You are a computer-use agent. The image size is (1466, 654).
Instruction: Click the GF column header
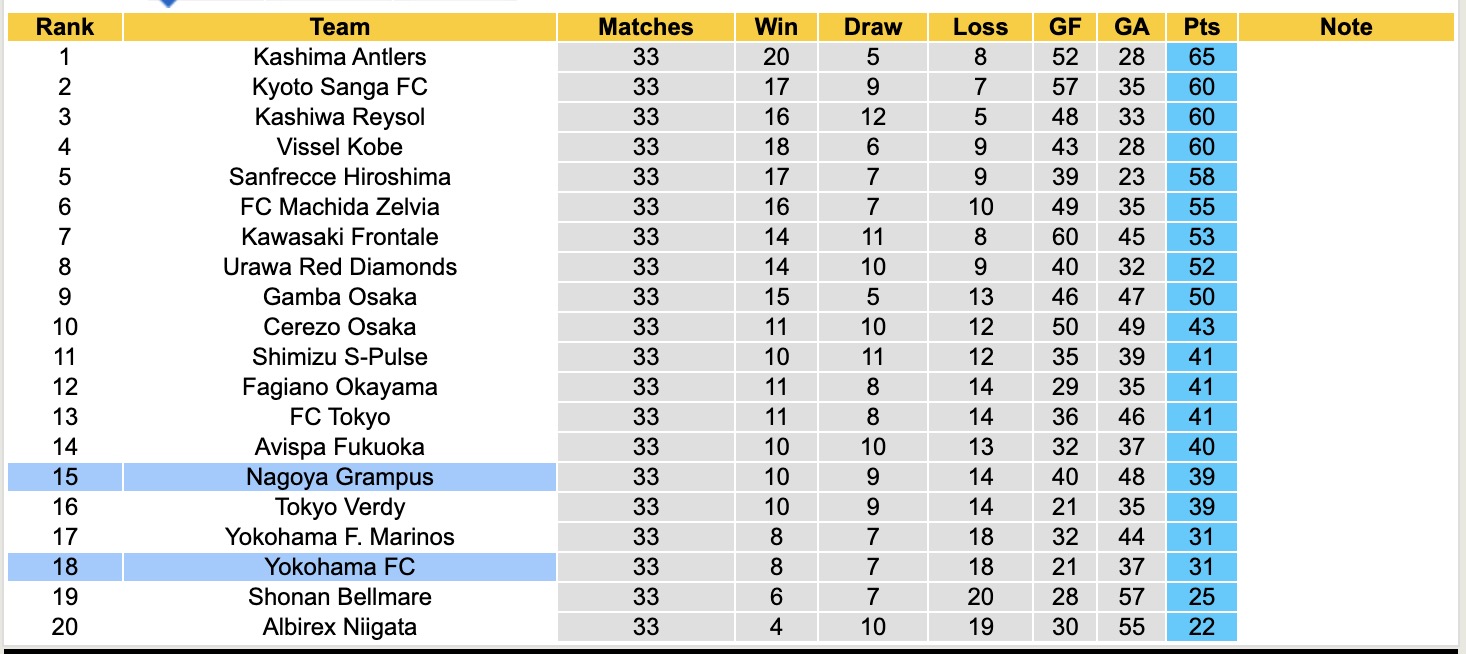point(1065,27)
